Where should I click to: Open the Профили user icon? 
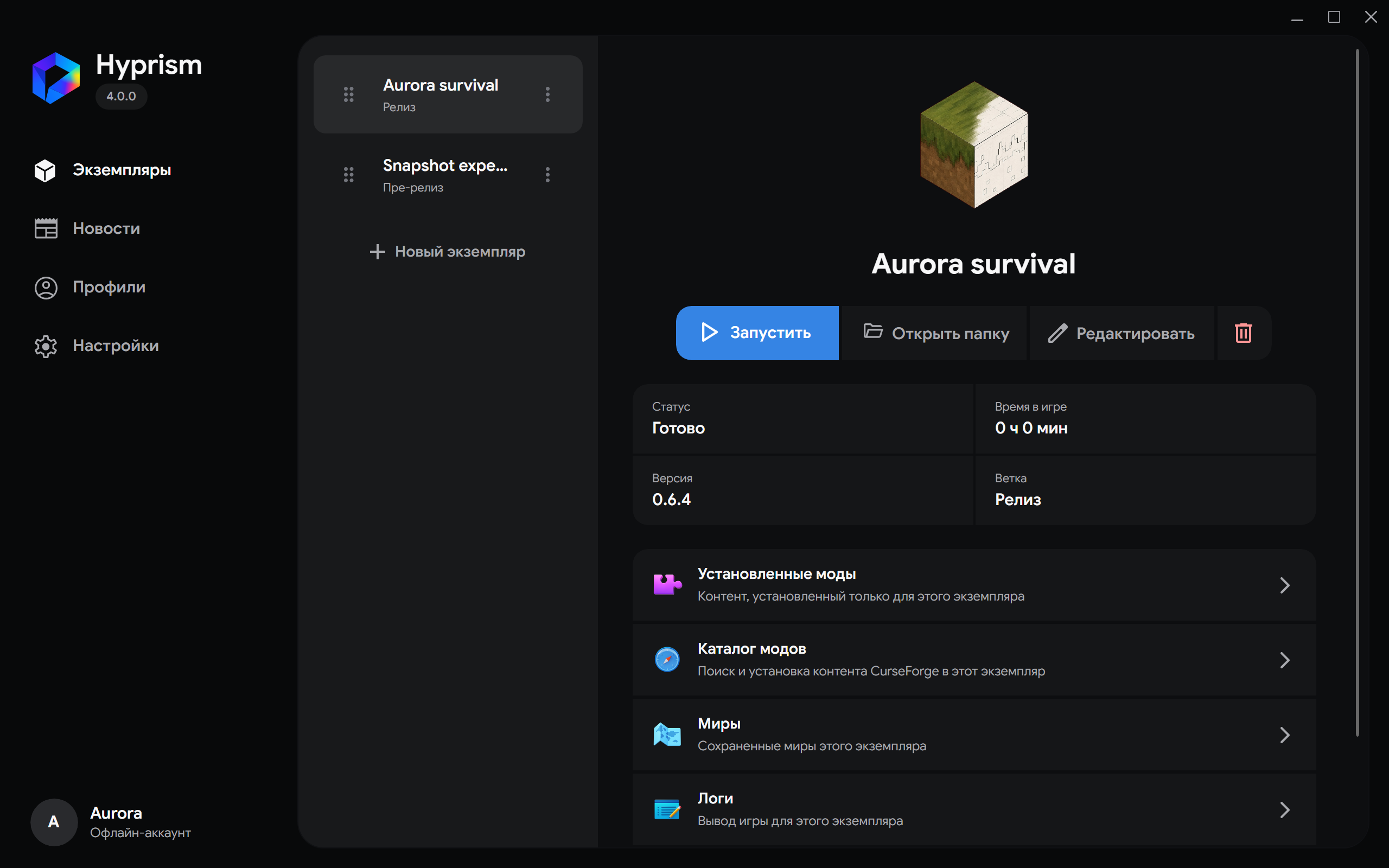[x=46, y=287]
